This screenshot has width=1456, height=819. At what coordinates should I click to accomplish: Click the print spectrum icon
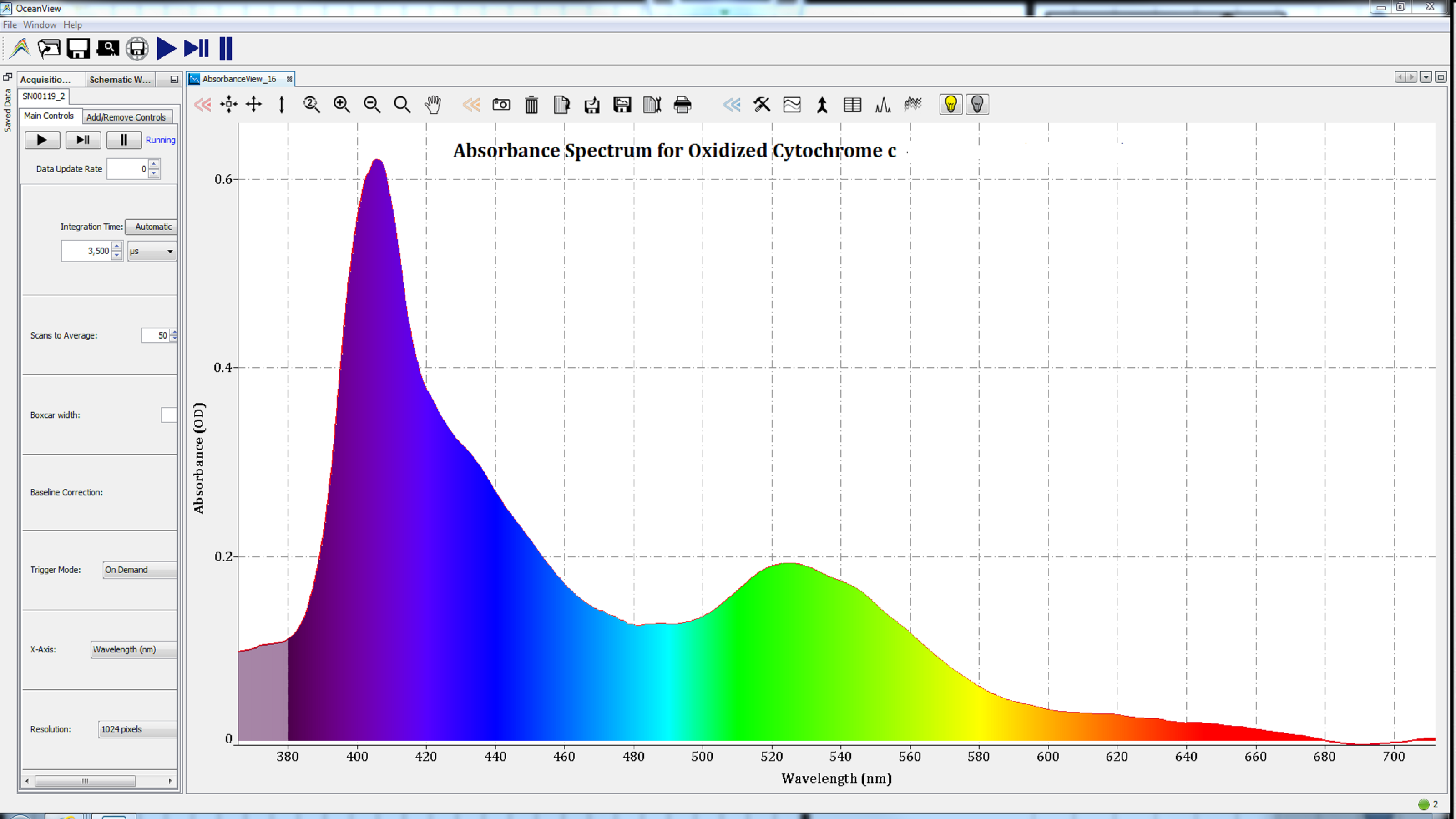pyautogui.click(x=684, y=105)
